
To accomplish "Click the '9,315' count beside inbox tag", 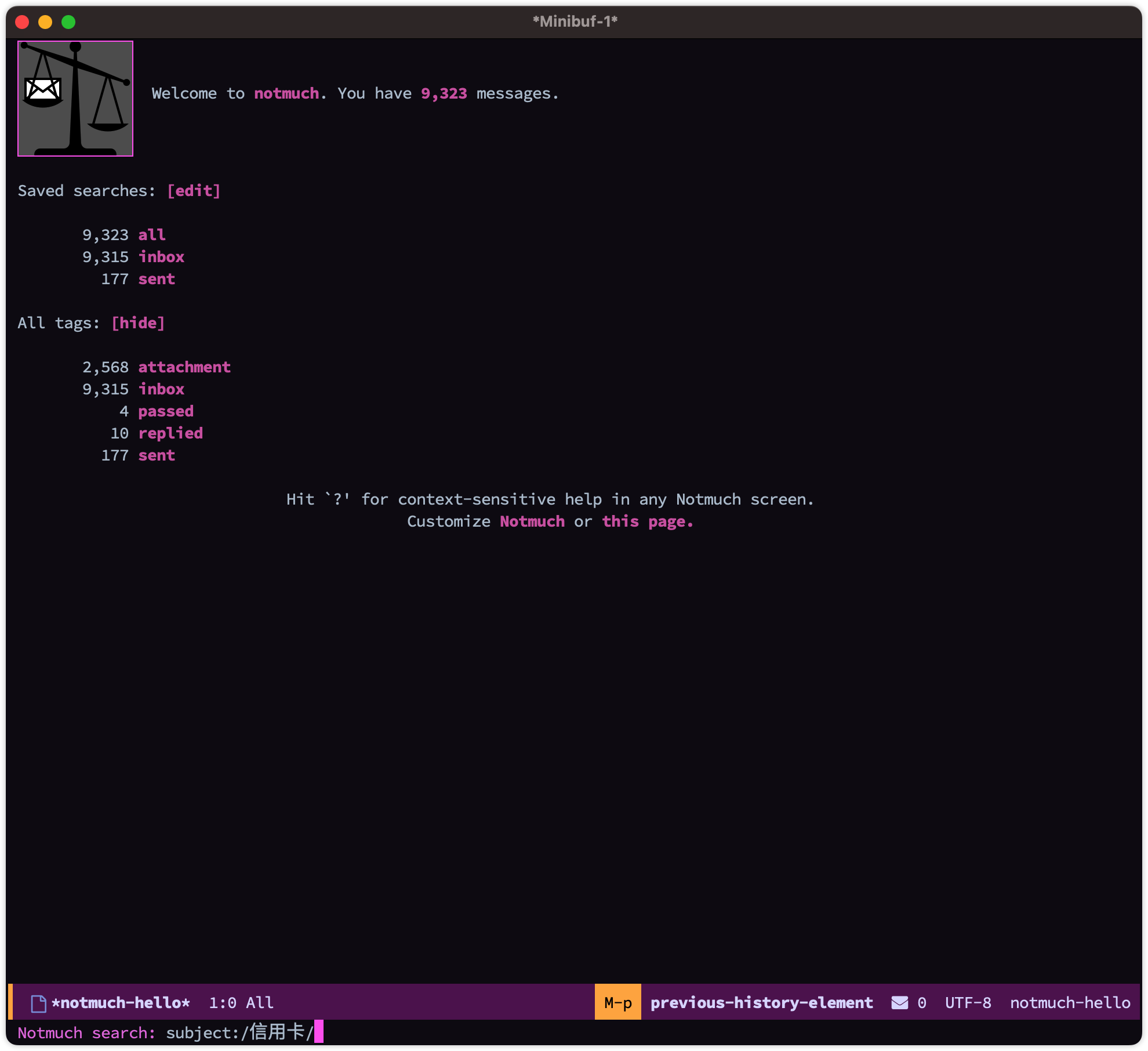I will [105, 389].
